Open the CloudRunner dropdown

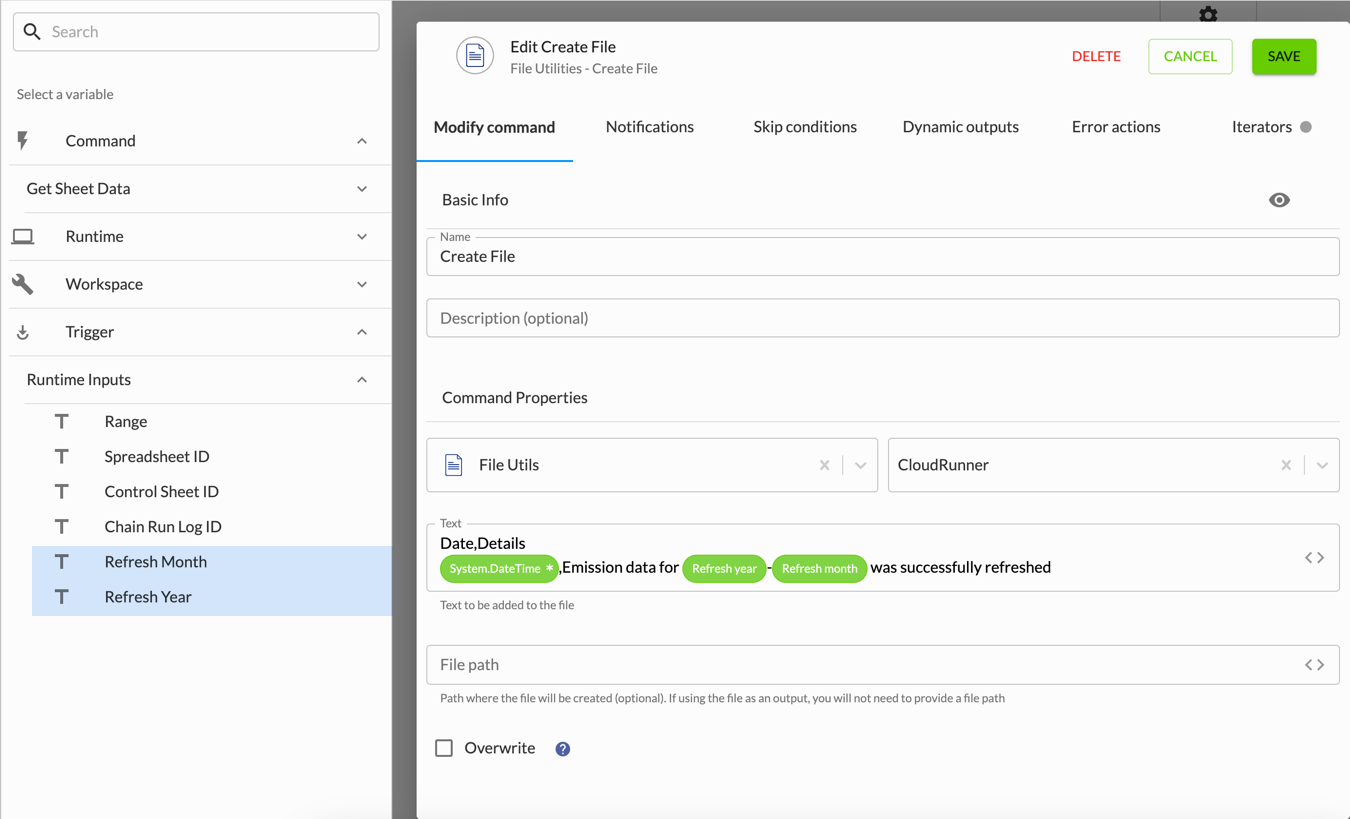tap(1322, 465)
